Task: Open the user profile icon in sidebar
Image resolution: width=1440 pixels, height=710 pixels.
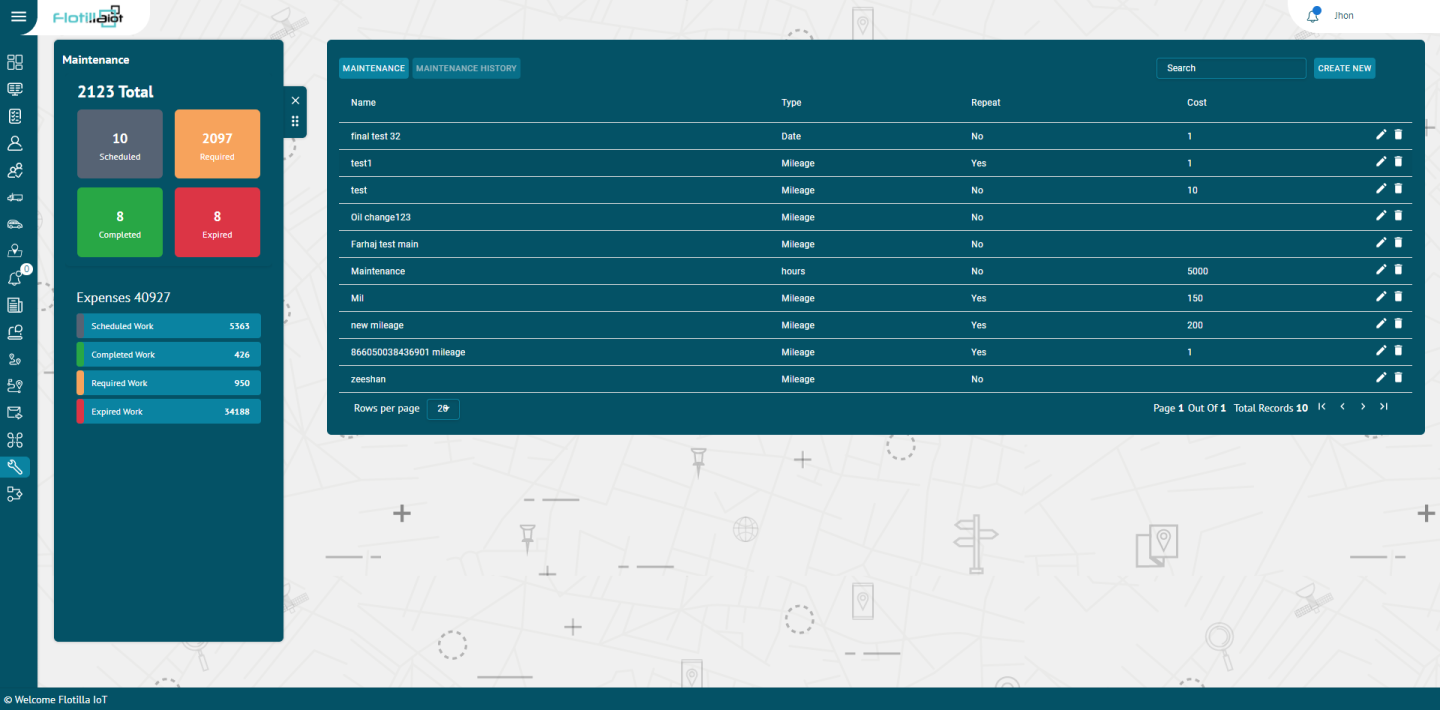Action: 15,143
